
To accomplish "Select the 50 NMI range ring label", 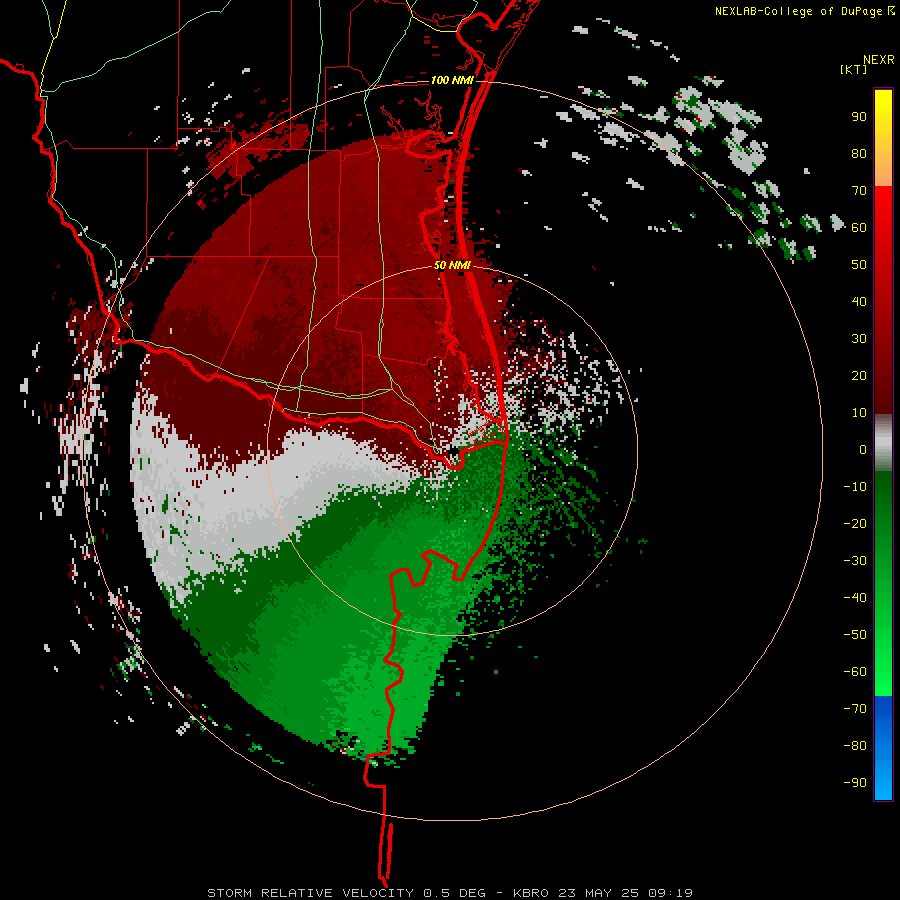I will [452, 265].
